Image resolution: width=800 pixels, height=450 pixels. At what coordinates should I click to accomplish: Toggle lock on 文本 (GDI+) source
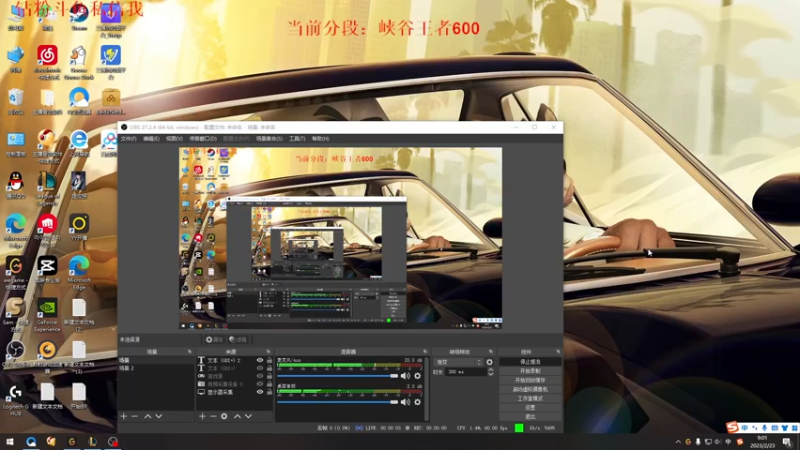(269, 368)
